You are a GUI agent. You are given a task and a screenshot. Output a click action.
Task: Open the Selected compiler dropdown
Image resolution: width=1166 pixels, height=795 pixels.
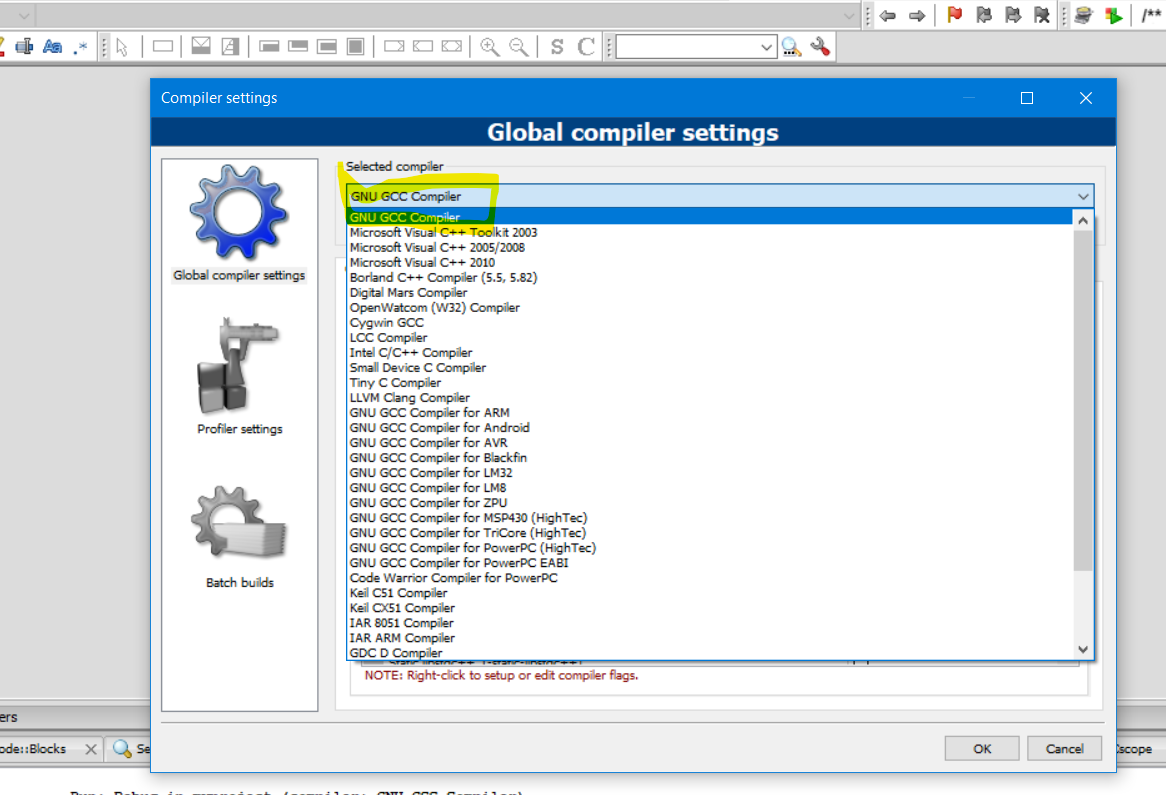point(1083,196)
